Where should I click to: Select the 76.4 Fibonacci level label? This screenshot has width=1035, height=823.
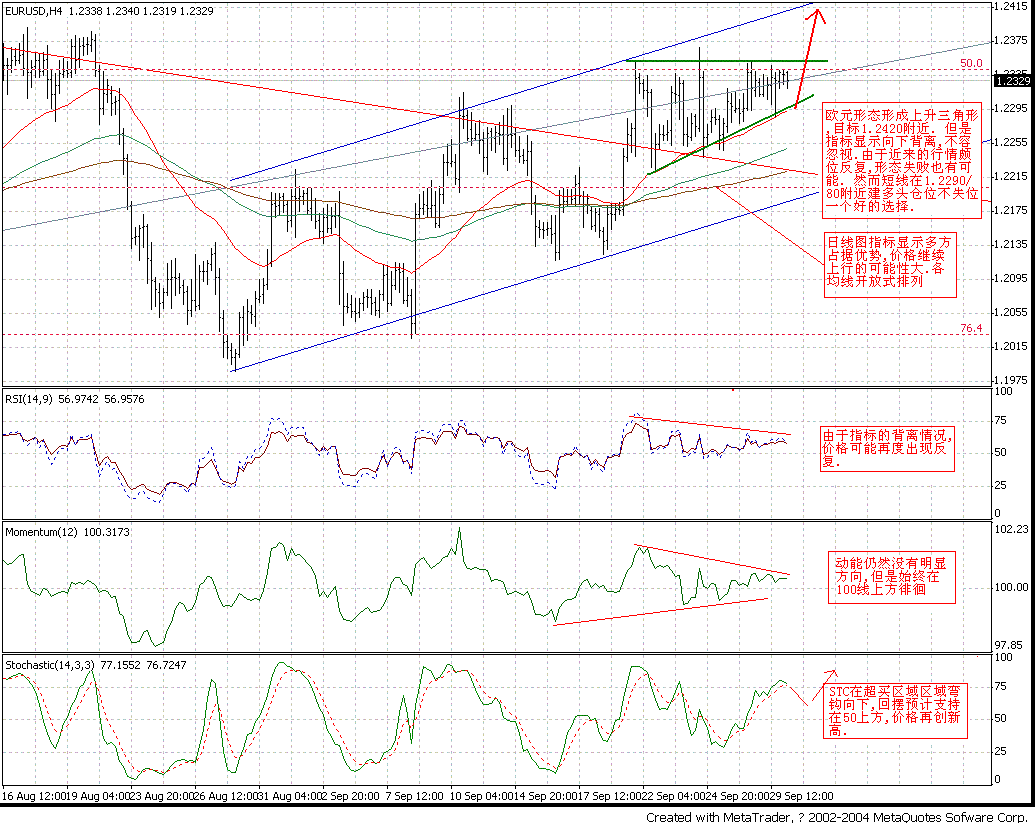970,328
